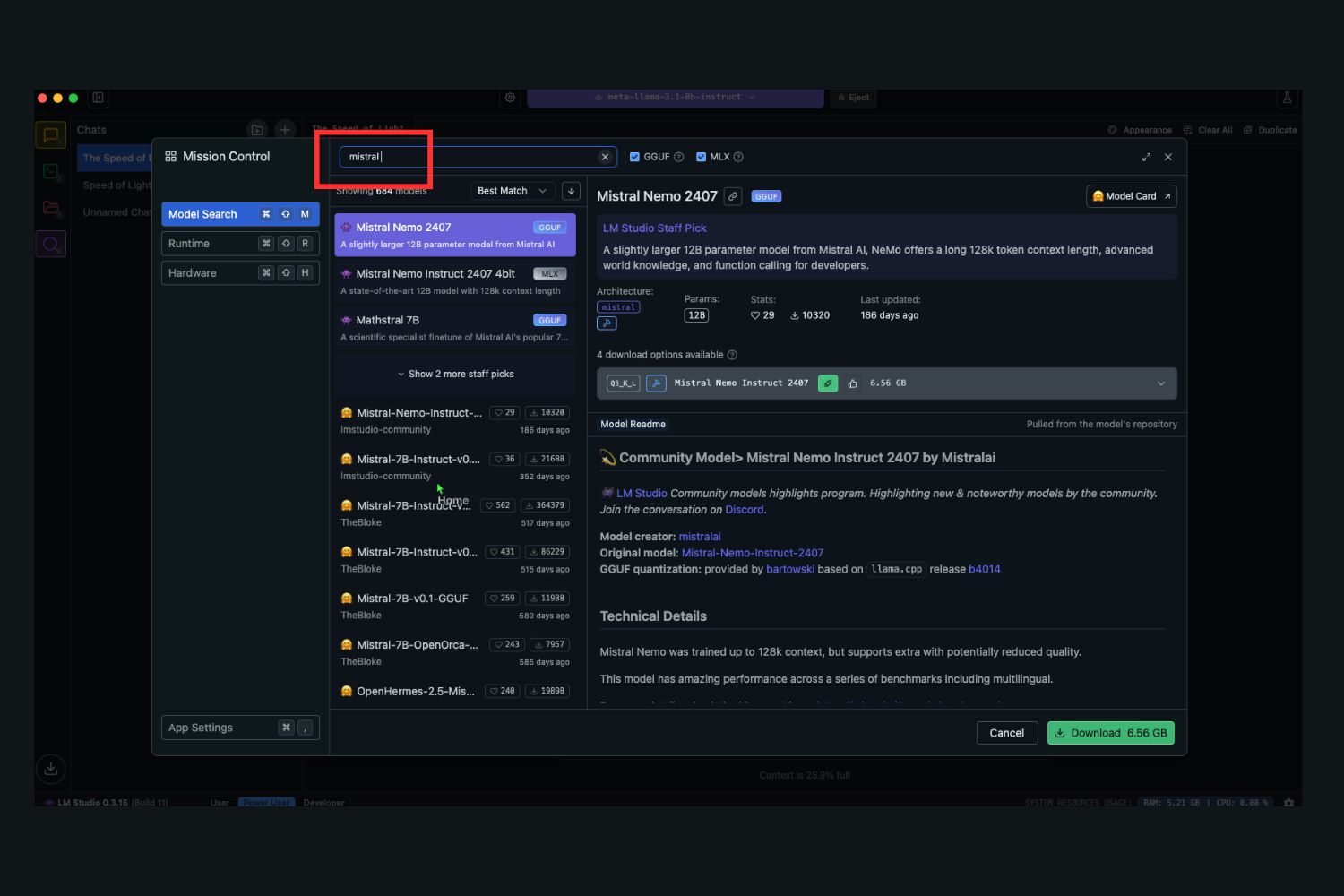Start a new chat with the plus icon

285,130
